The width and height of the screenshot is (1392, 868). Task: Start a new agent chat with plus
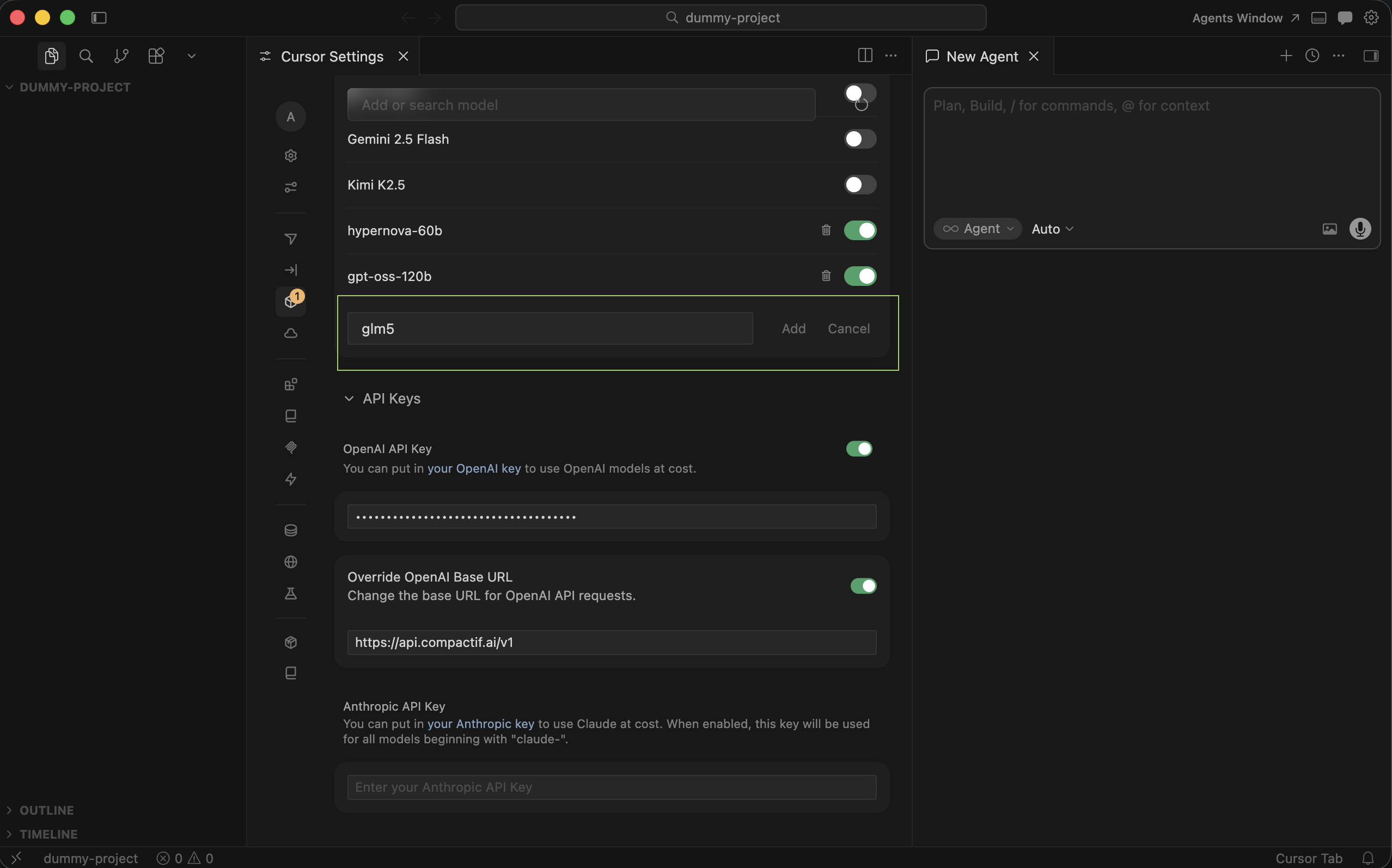[x=1286, y=56]
